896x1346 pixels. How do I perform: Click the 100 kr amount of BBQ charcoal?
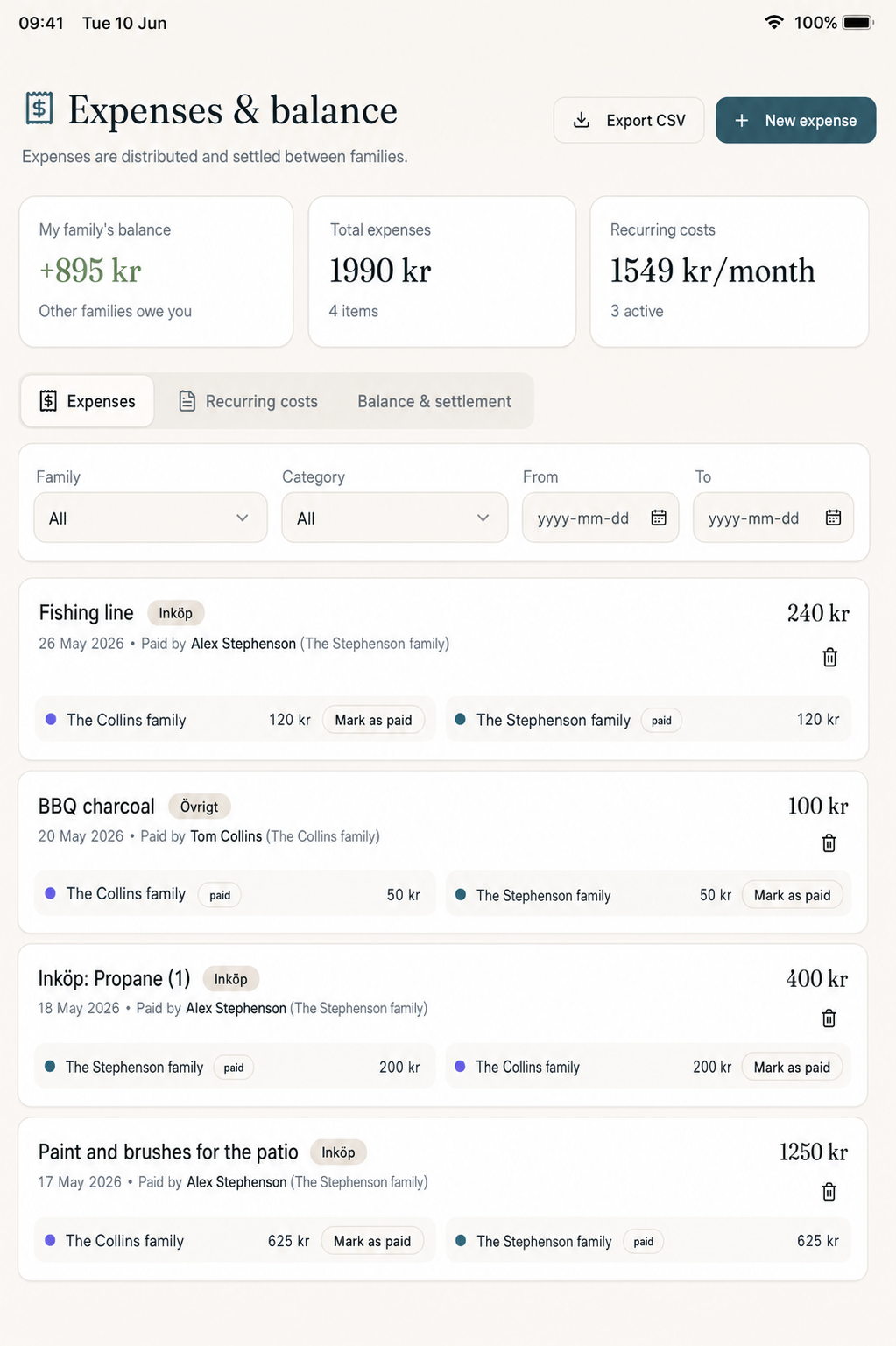818,806
